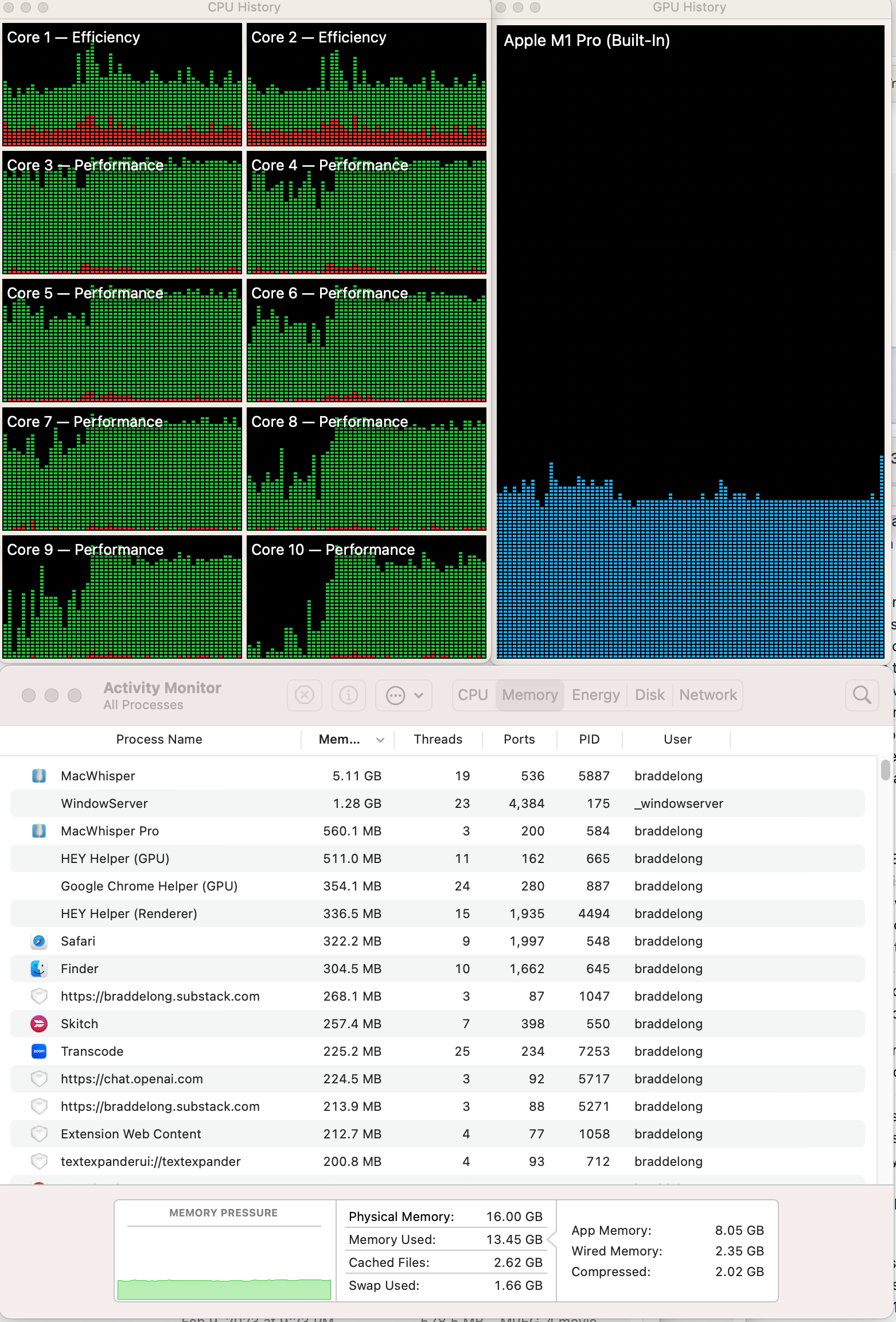Sort by PID column header
Viewport: 896px width, 1322px height.
[589, 739]
